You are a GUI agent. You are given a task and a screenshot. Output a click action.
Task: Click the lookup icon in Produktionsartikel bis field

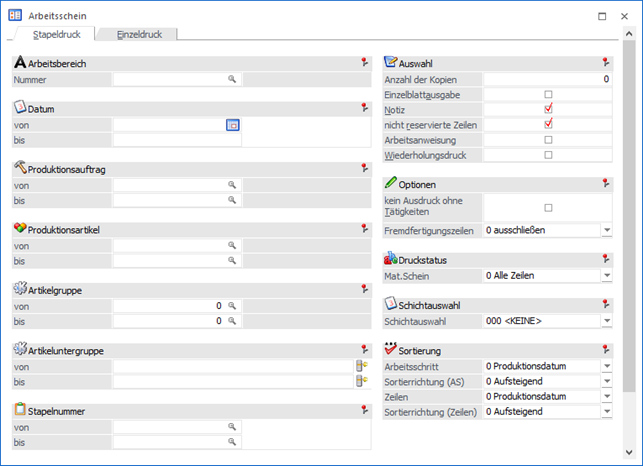click(231, 260)
